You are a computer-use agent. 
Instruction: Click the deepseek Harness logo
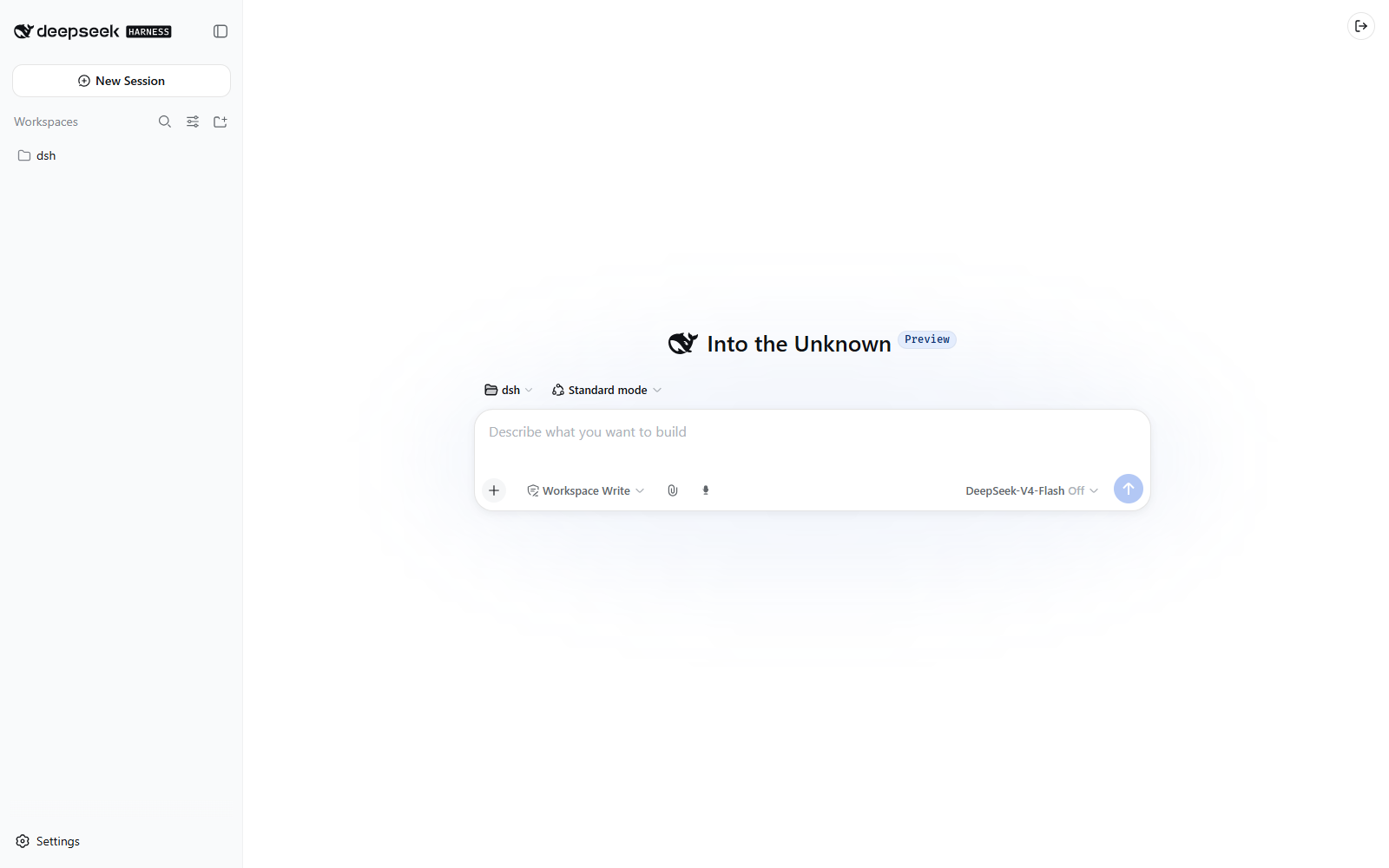pyautogui.click(x=93, y=31)
